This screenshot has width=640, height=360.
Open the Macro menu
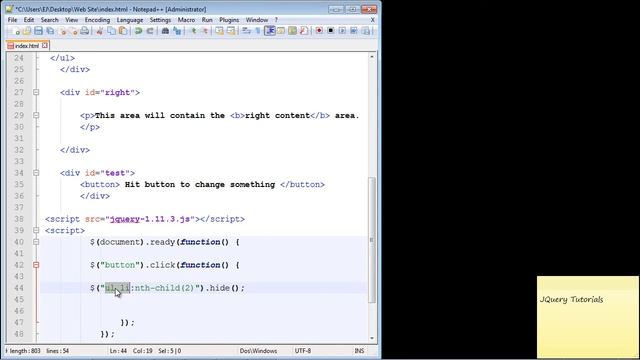click(186, 20)
